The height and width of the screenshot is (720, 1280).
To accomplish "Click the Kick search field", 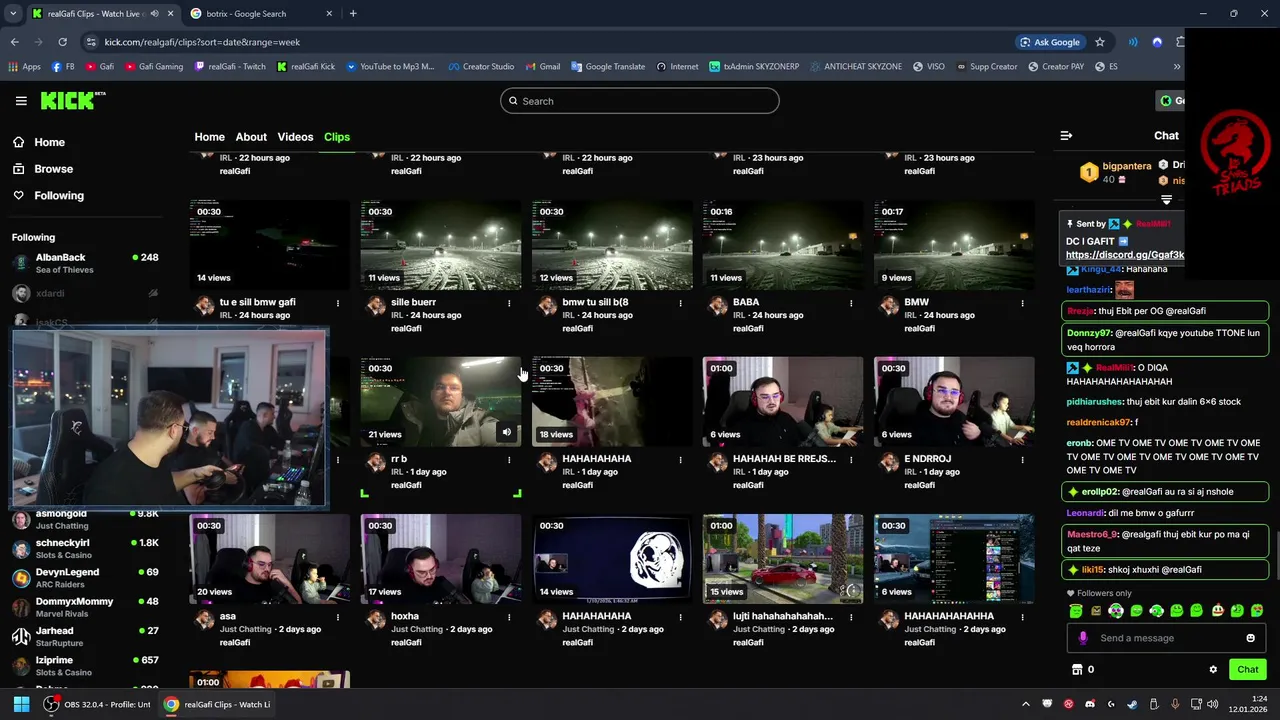I will 640,101.
